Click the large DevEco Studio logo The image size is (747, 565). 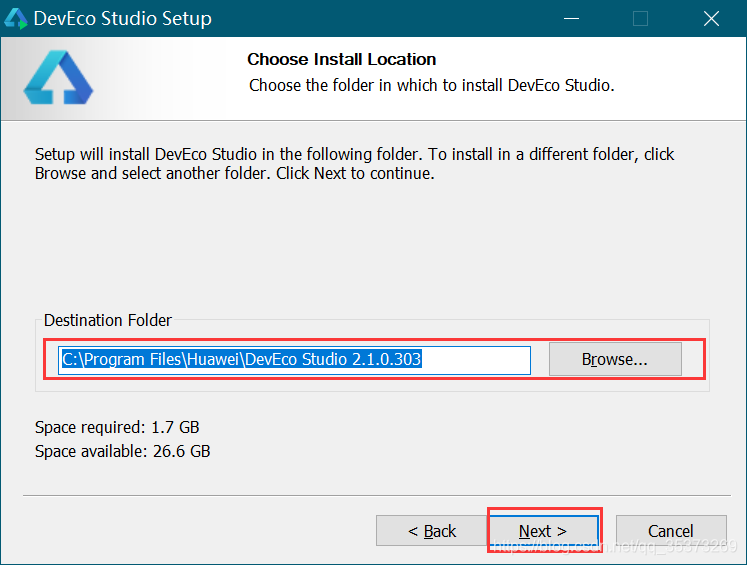(58, 78)
